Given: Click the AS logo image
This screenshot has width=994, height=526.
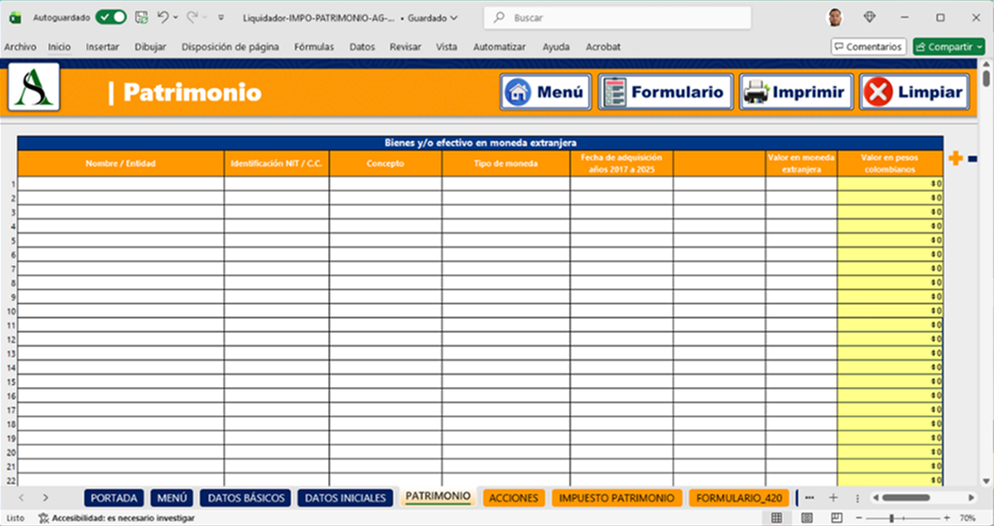Looking at the screenshot, I should (x=34, y=87).
